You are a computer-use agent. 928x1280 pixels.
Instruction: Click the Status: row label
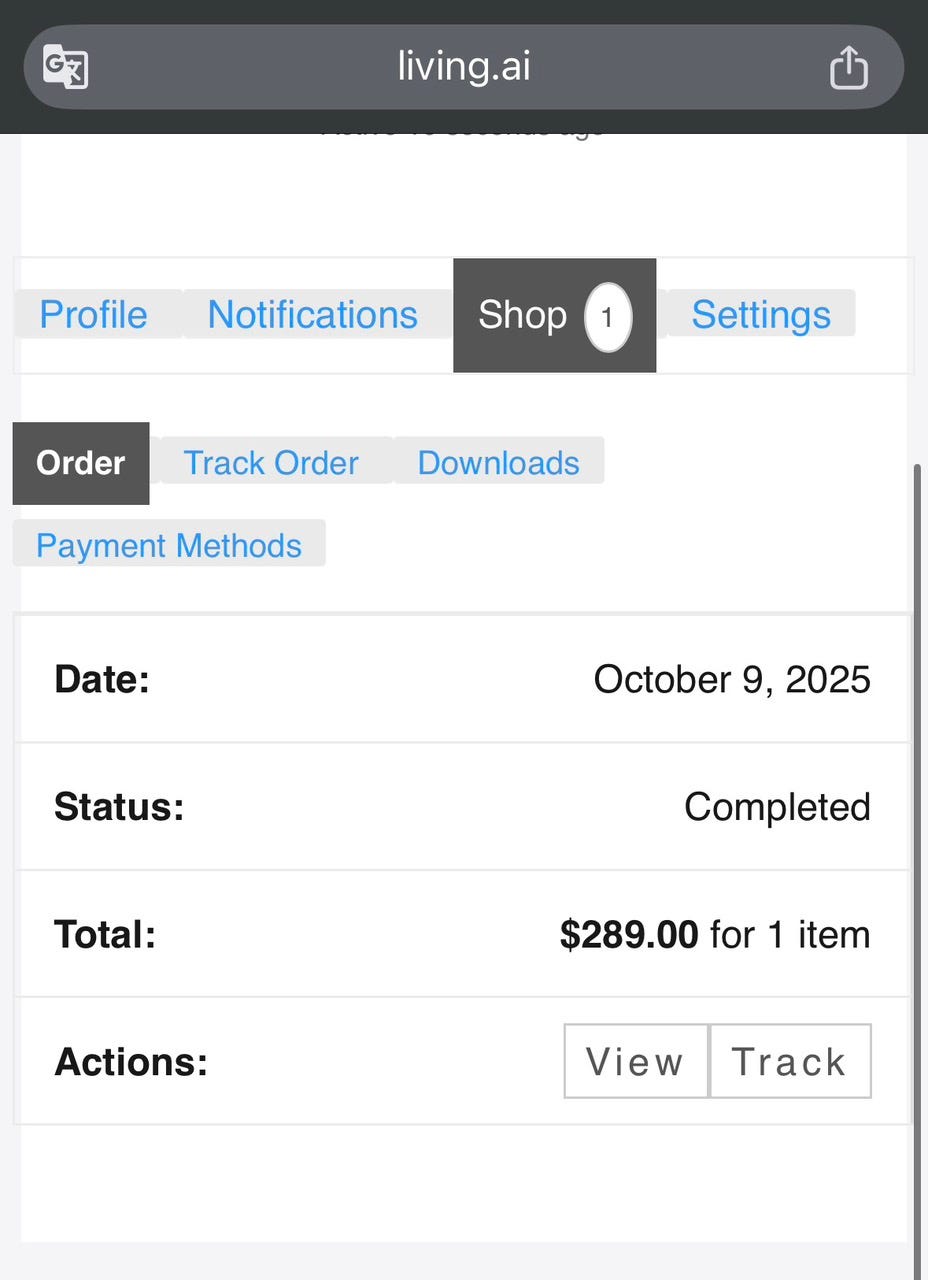tap(119, 807)
